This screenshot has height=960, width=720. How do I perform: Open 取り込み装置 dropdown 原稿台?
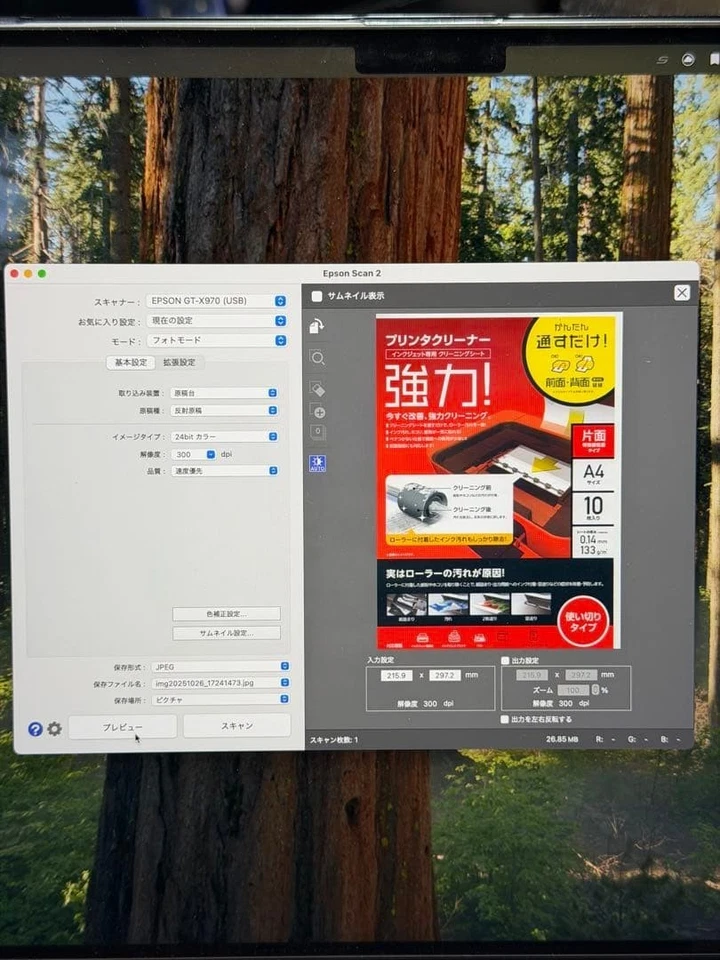pyautogui.click(x=224, y=393)
